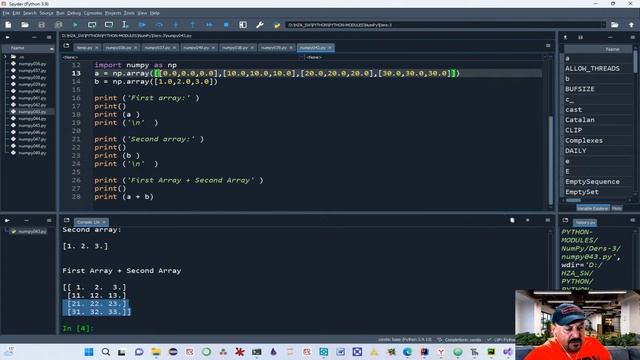Run current cell toolbar icon
640x360 pixels.
(92, 25)
